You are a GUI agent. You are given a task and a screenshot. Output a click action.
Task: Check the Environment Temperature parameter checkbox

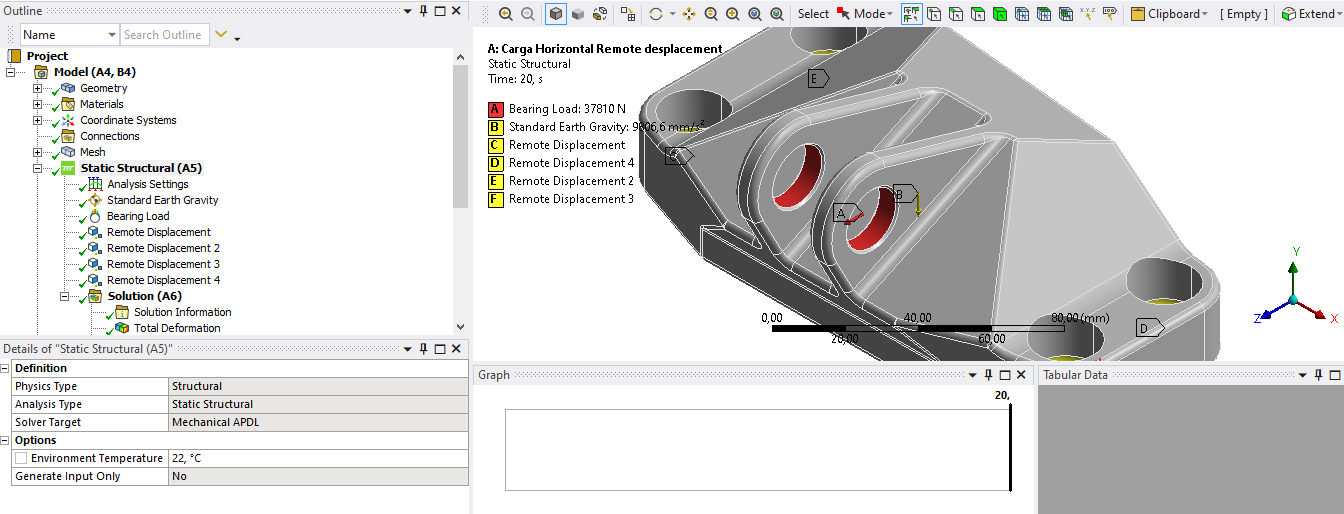[21, 458]
